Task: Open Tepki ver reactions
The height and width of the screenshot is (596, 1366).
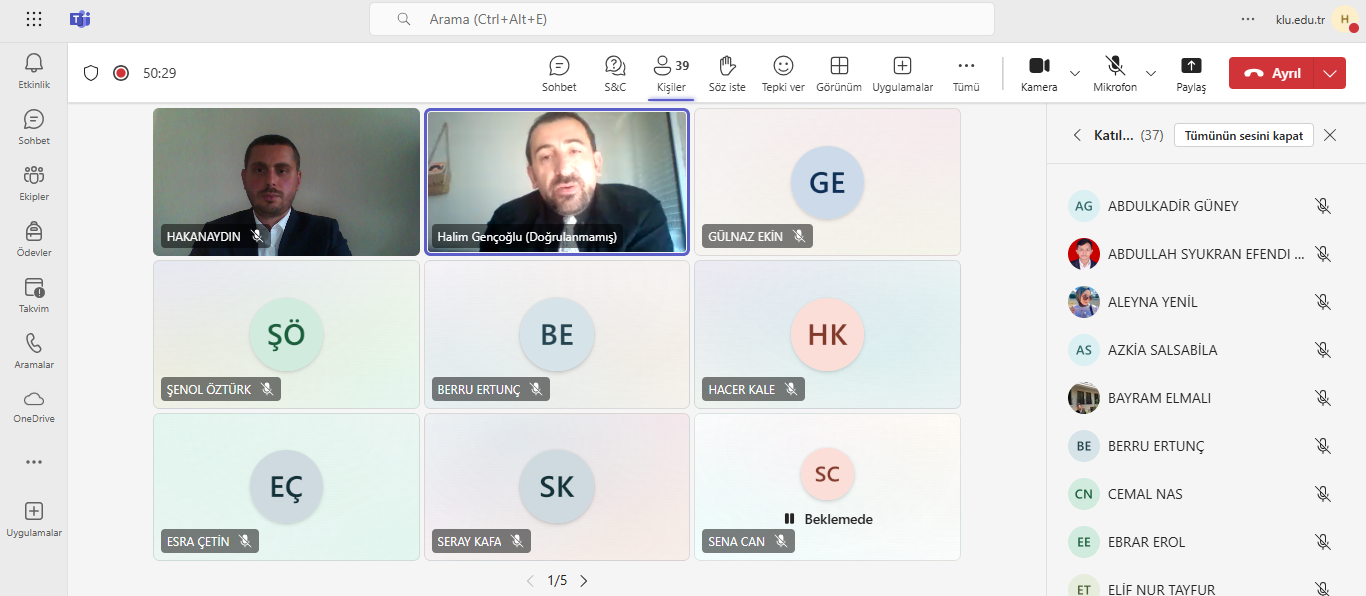Action: [783, 74]
